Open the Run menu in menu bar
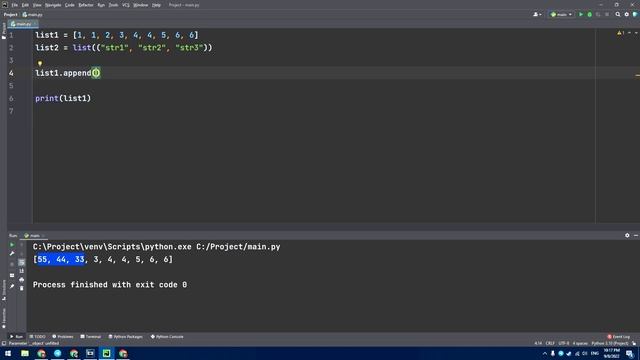 click(x=101, y=5)
